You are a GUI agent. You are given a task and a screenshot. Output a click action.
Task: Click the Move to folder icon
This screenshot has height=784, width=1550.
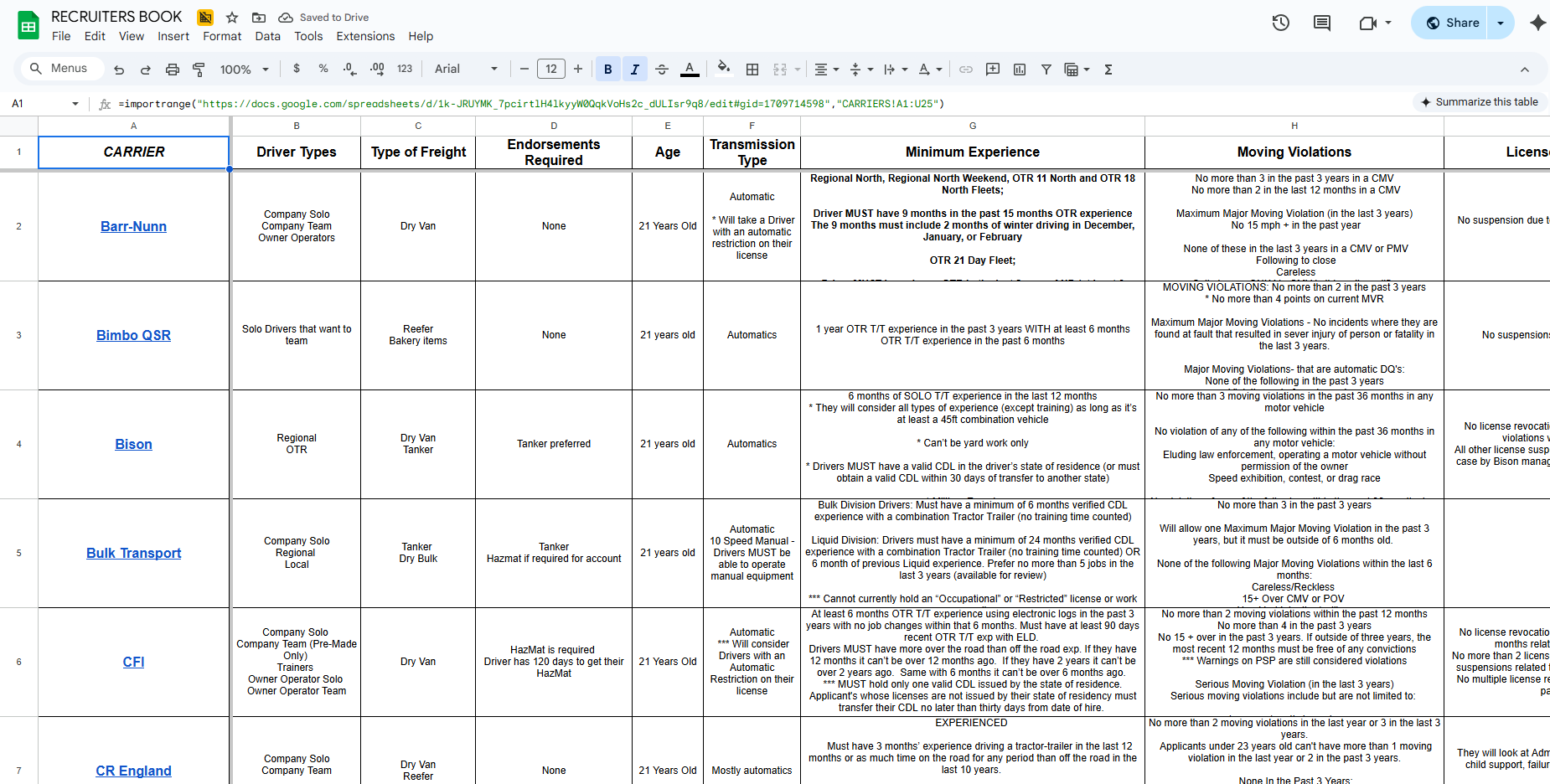pyautogui.click(x=259, y=17)
